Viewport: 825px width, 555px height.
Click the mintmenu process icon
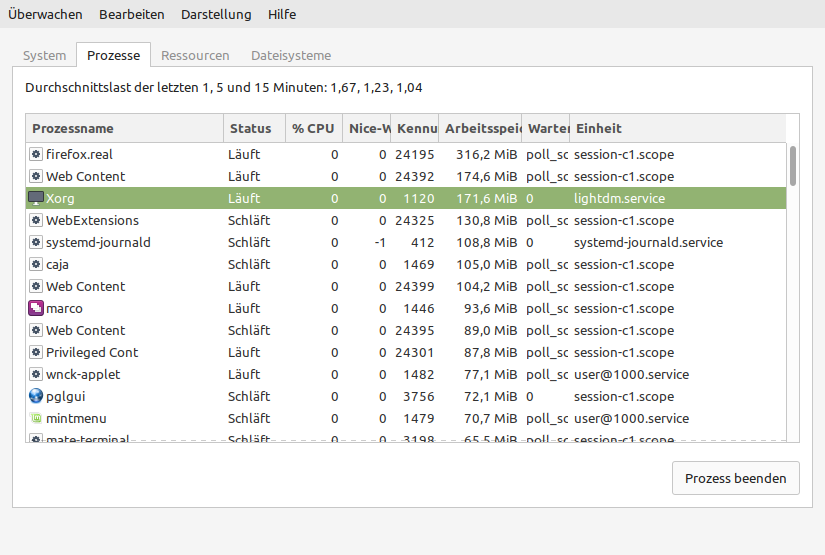[36, 418]
